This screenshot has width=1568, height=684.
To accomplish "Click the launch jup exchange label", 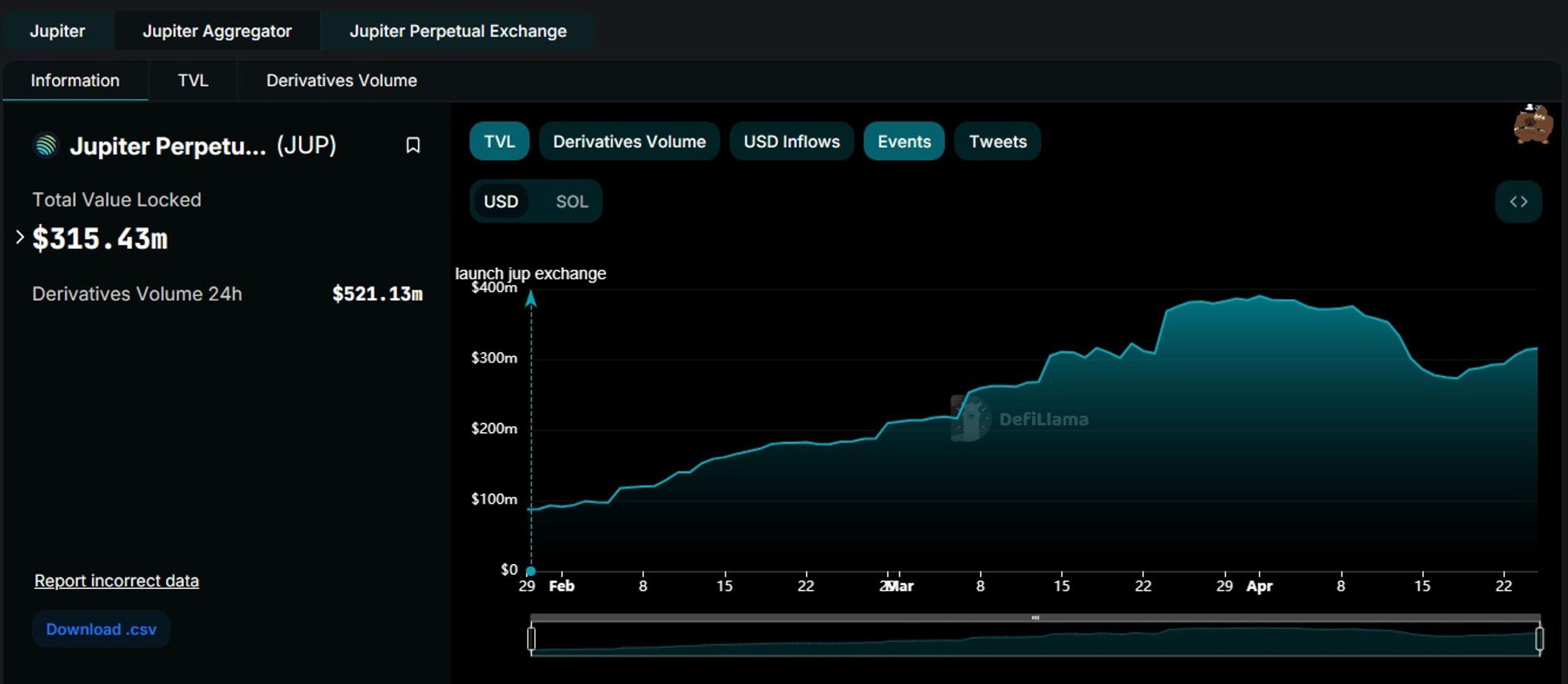I will (530, 273).
